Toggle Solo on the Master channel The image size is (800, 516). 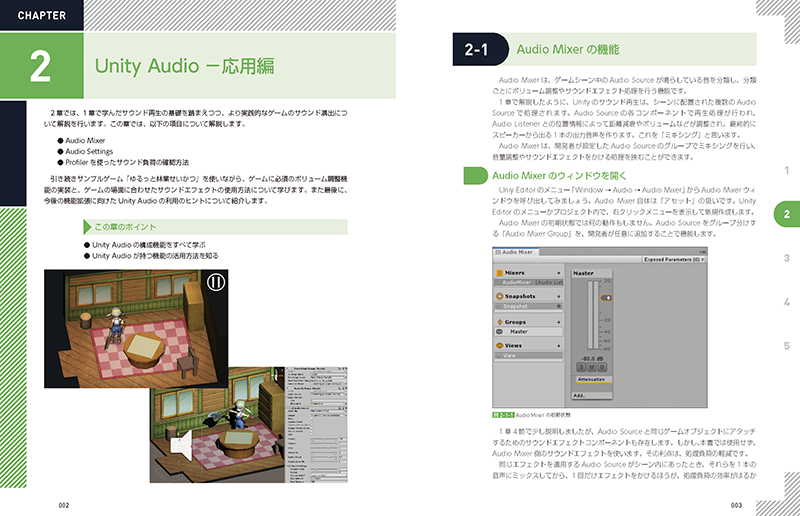(x=579, y=368)
